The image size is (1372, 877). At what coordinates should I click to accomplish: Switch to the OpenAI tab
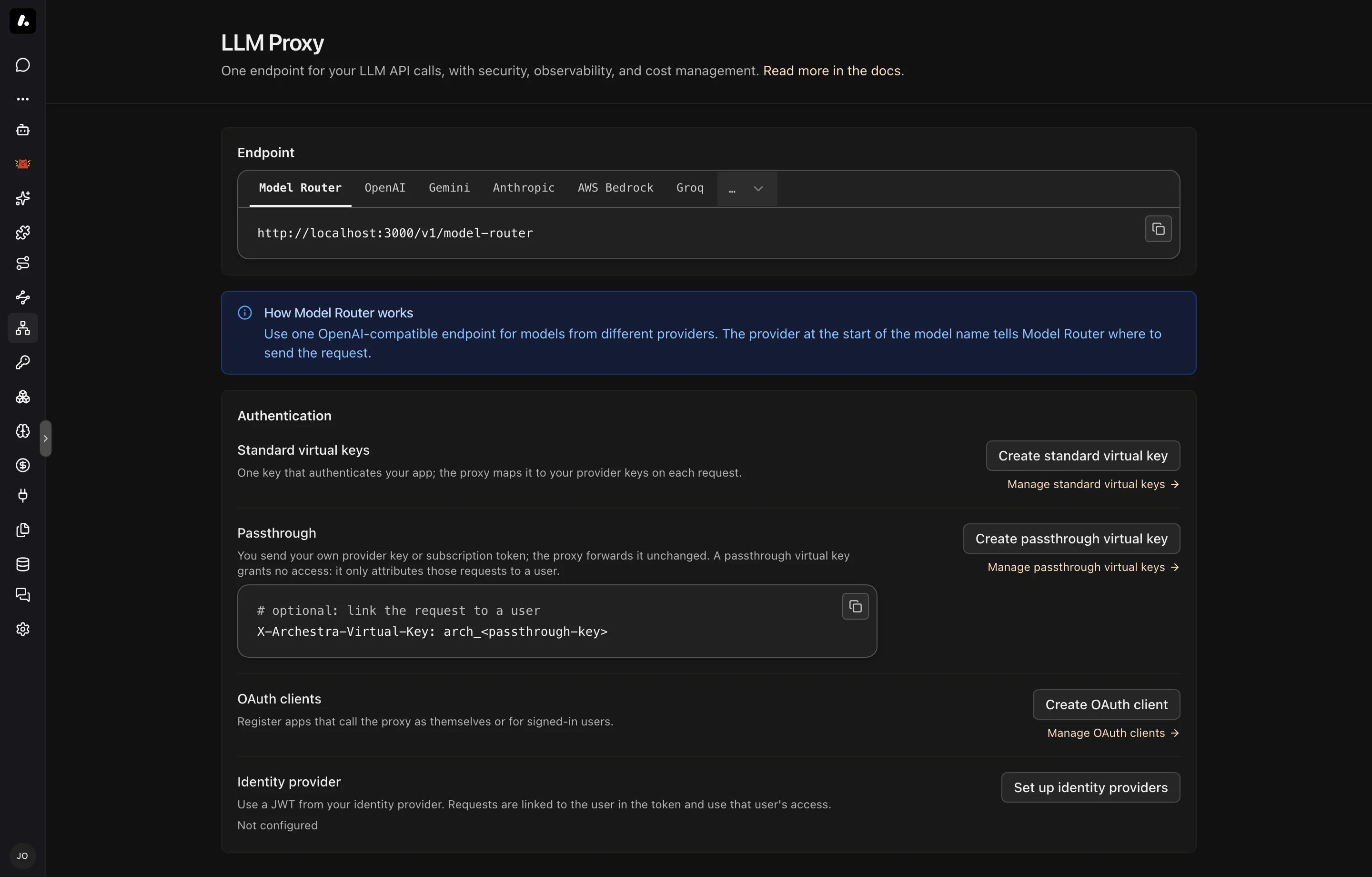pos(385,188)
